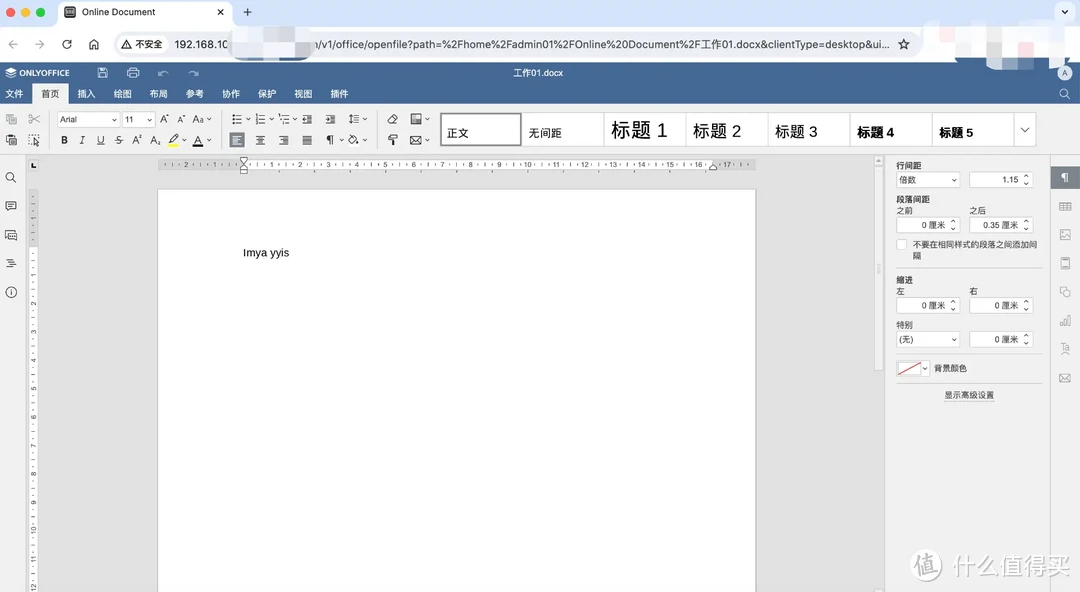The image size is (1080, 592).
Task: Open the Chat panel in left sidebar
Action: tap(11, 235)
